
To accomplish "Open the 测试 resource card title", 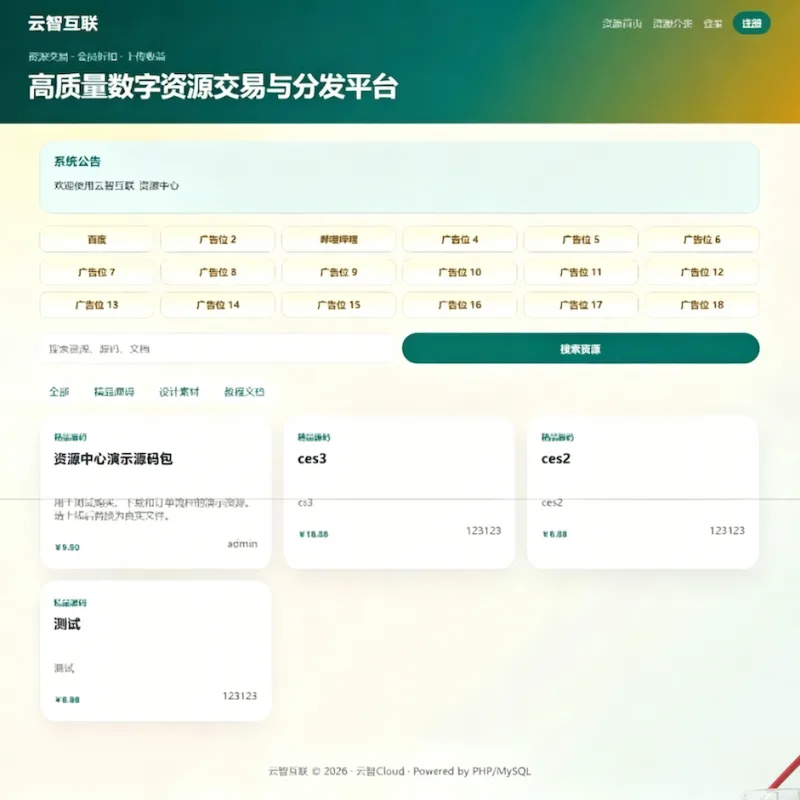I will [x=67, y=624].
